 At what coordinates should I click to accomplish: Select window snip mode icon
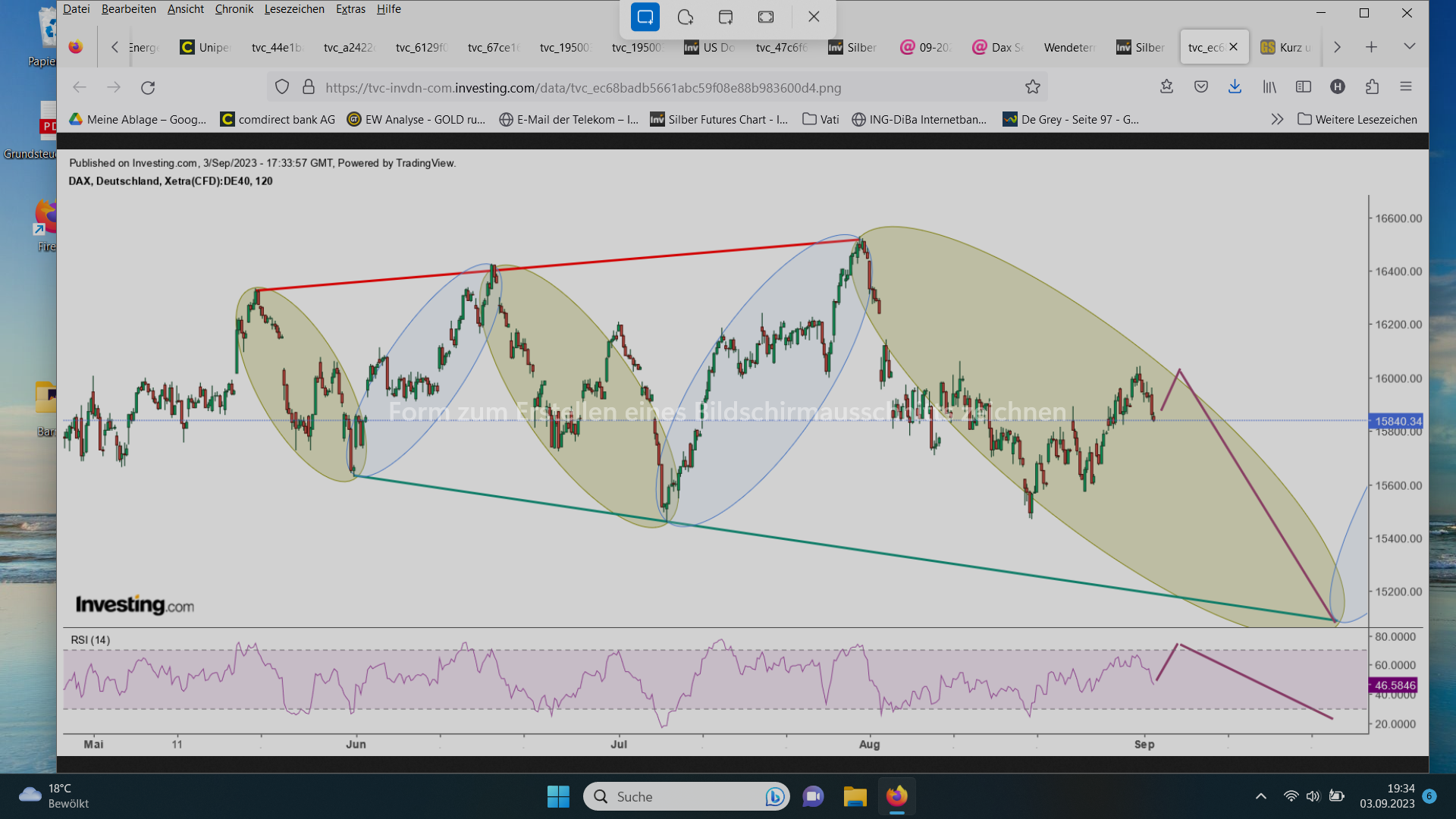726,17
